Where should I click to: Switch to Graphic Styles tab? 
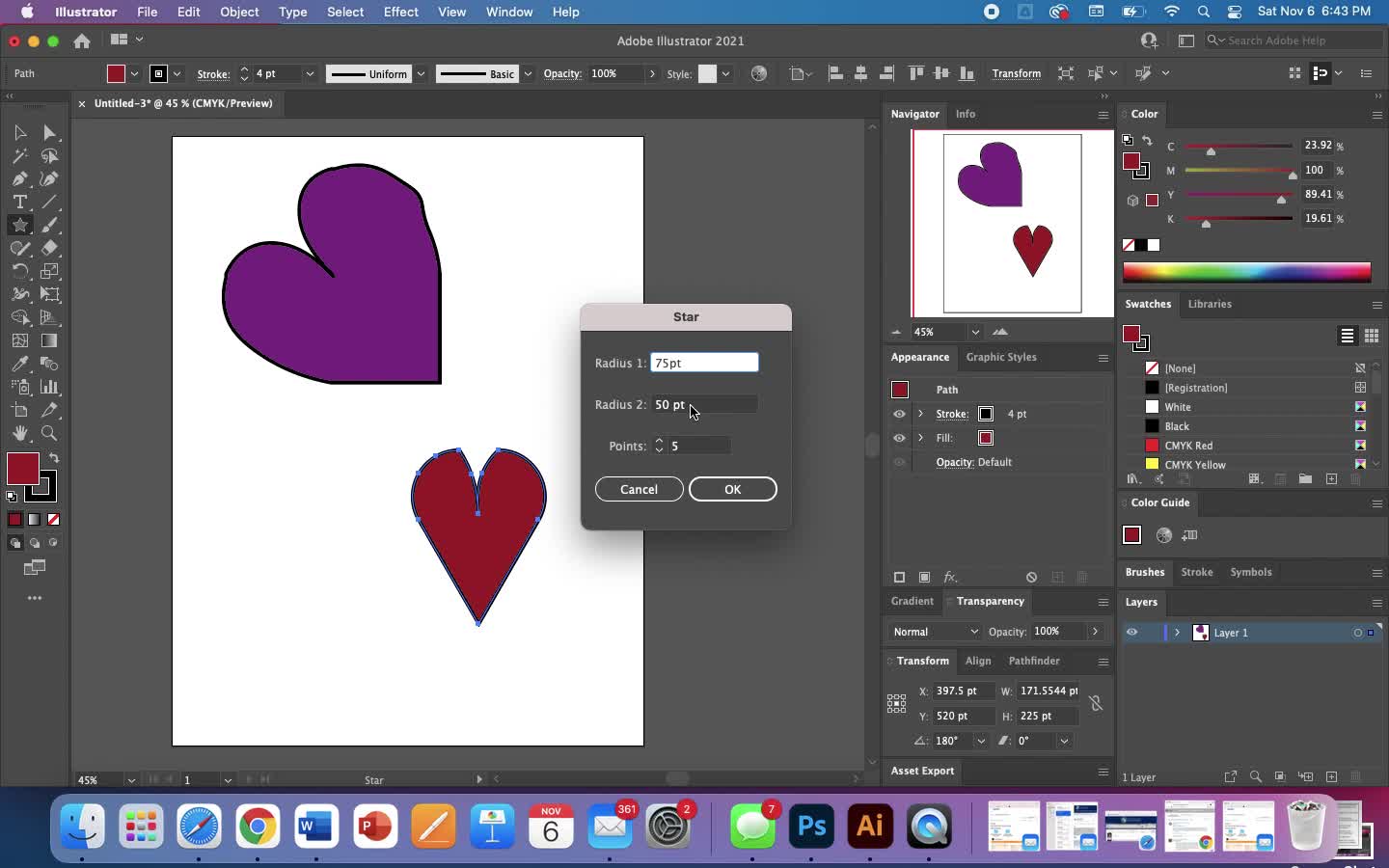click(1001, 357)
